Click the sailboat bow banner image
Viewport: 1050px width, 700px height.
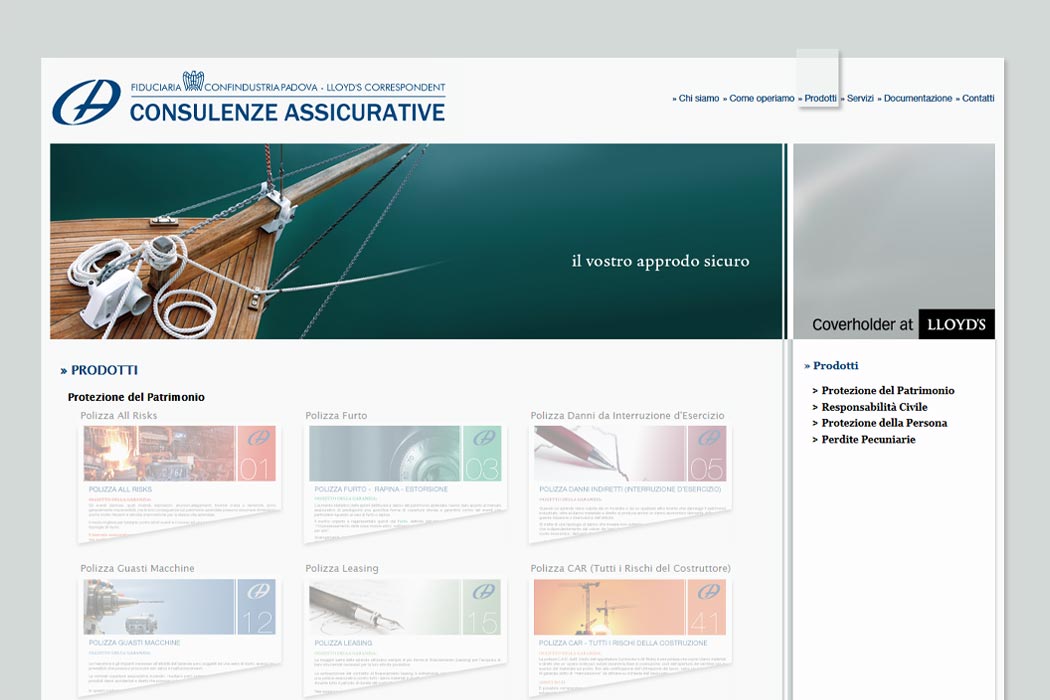(x=417, y=241)
